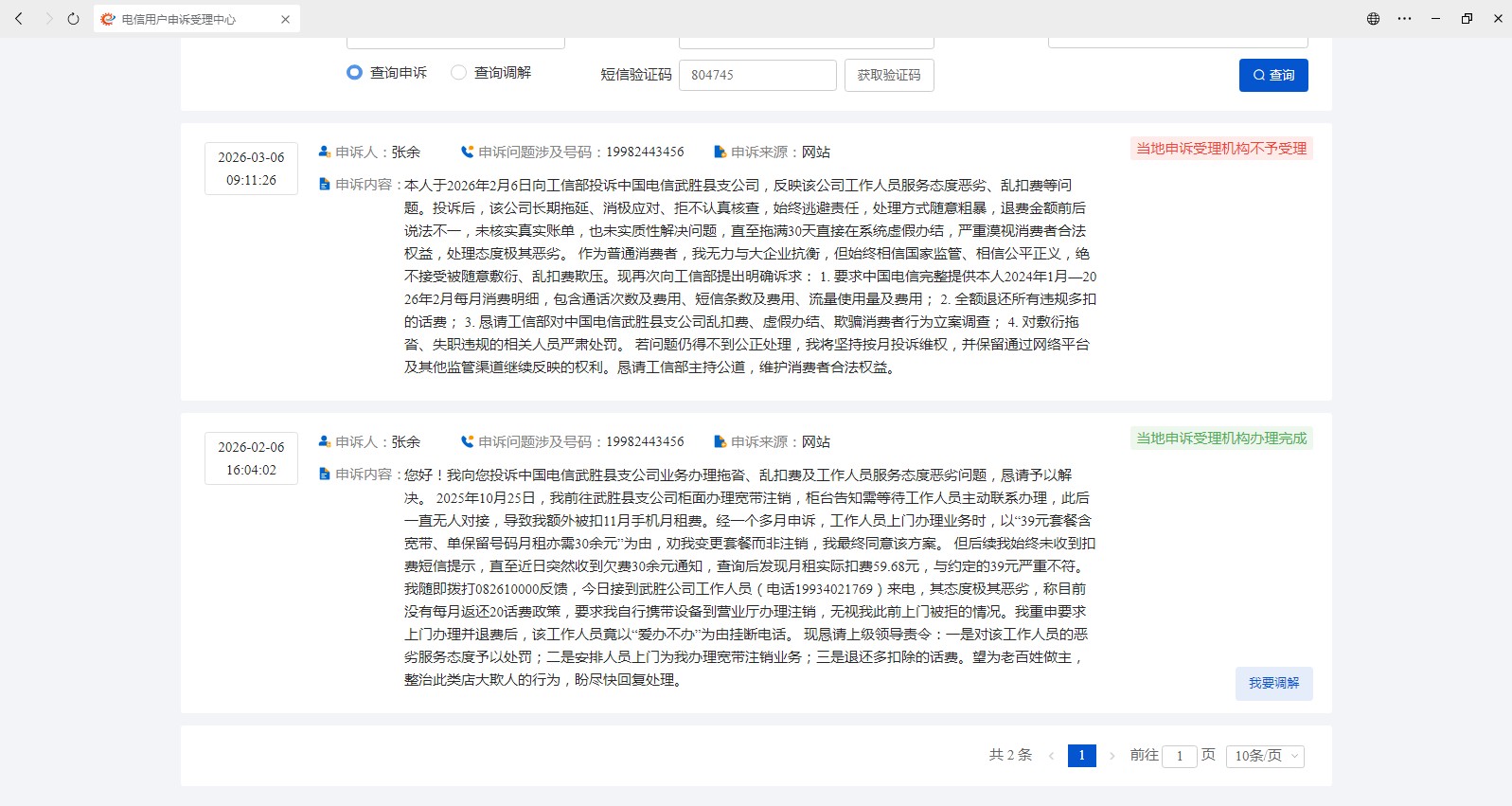The image size is (1512, 806).
Task: Select the 查询调解 radio button
Action: click(458, 73)
